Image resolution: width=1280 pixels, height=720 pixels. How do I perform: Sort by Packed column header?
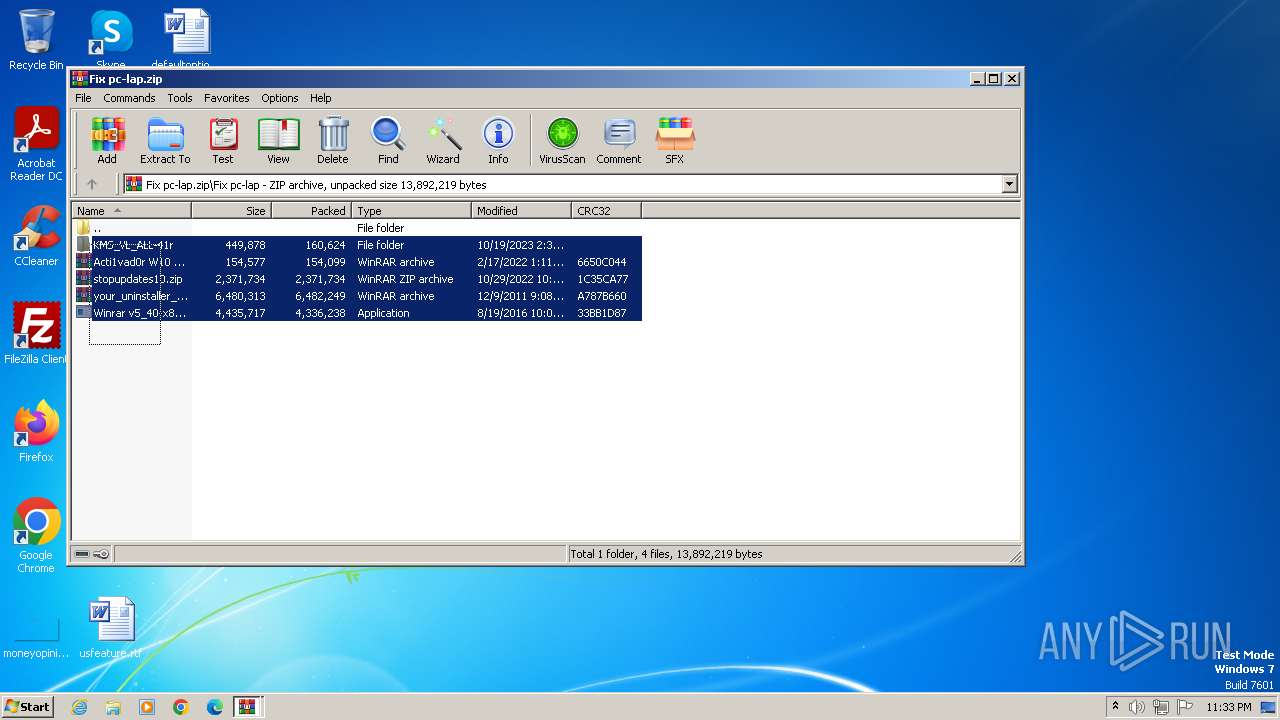pyautogui.click(x=311, y=211)
